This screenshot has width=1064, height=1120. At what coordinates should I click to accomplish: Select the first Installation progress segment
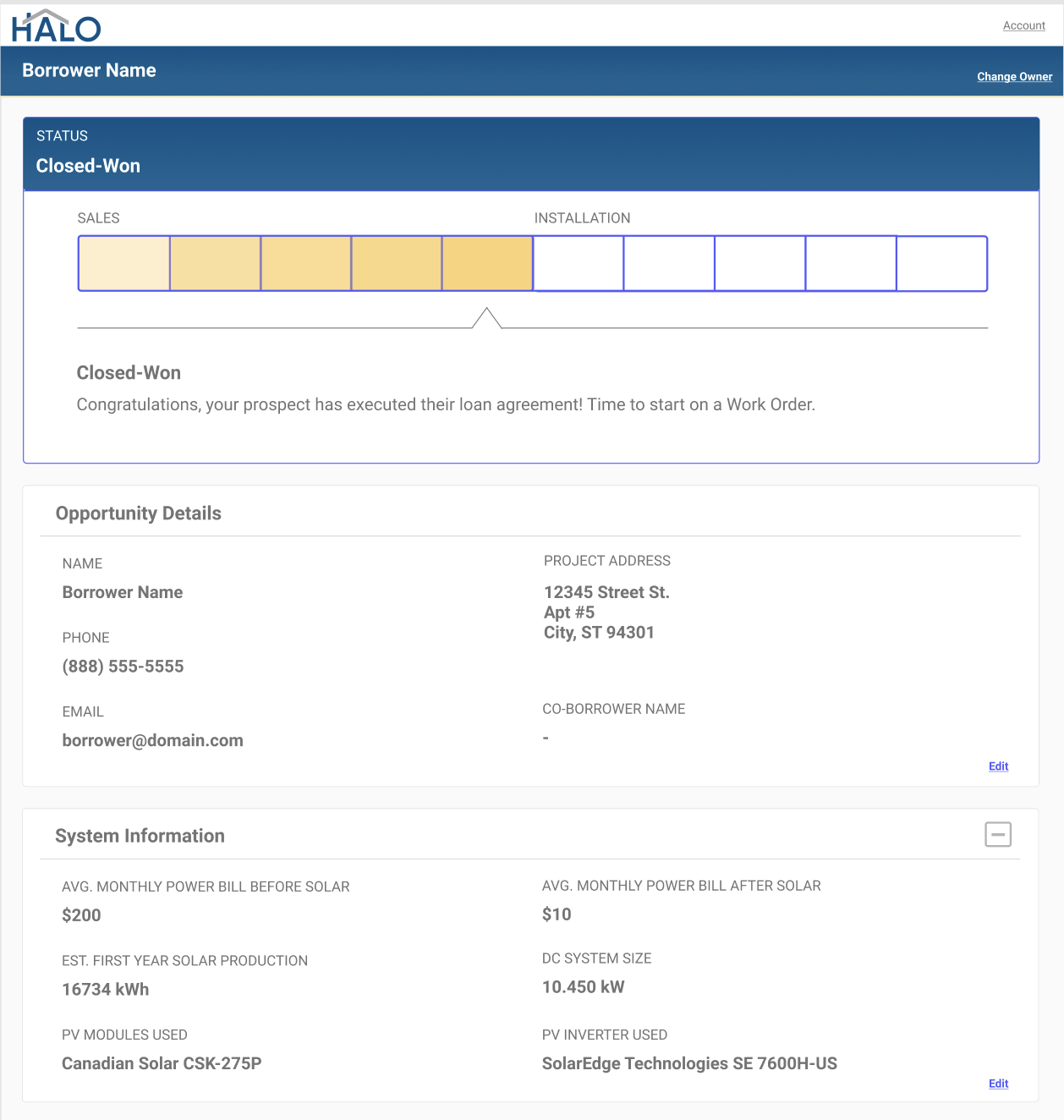point(579,264)
